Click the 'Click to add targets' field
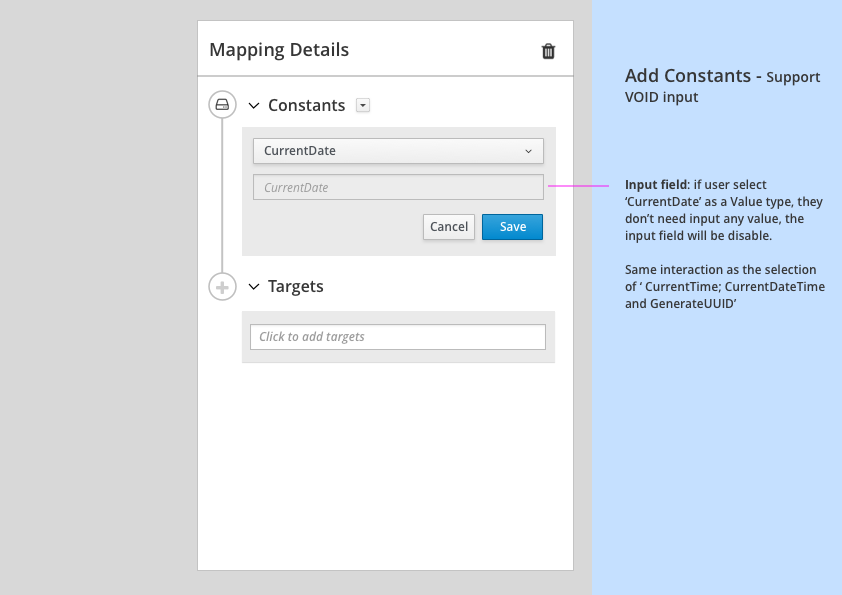 tap(398, 337)
